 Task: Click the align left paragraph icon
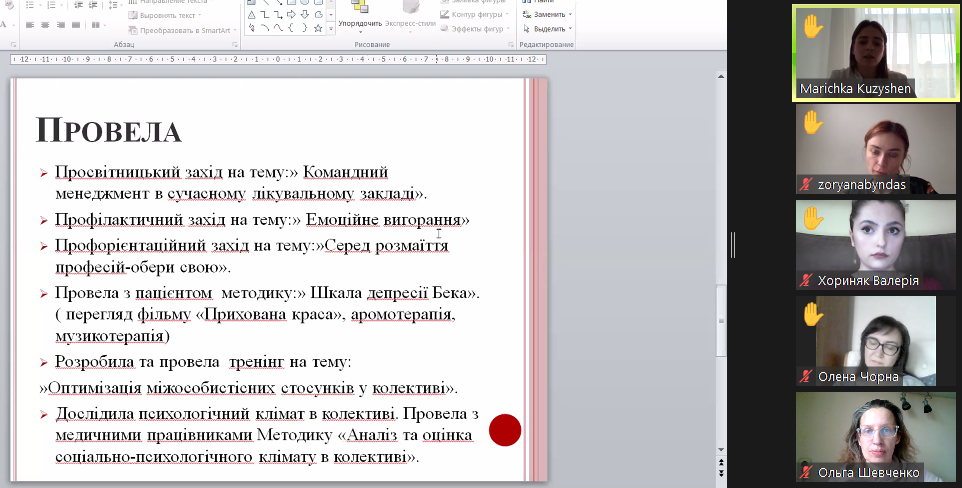(x=31, y=23)
